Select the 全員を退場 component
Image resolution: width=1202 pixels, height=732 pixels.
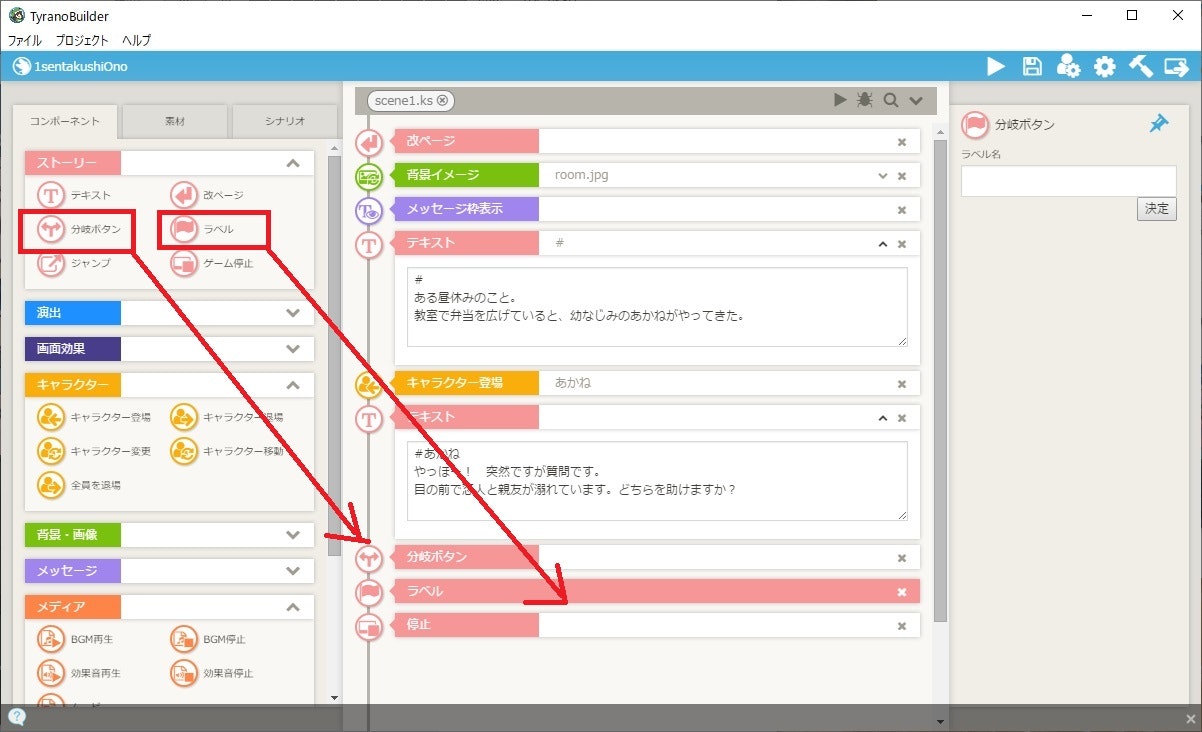pyautogui.click(x=79, y=485)
